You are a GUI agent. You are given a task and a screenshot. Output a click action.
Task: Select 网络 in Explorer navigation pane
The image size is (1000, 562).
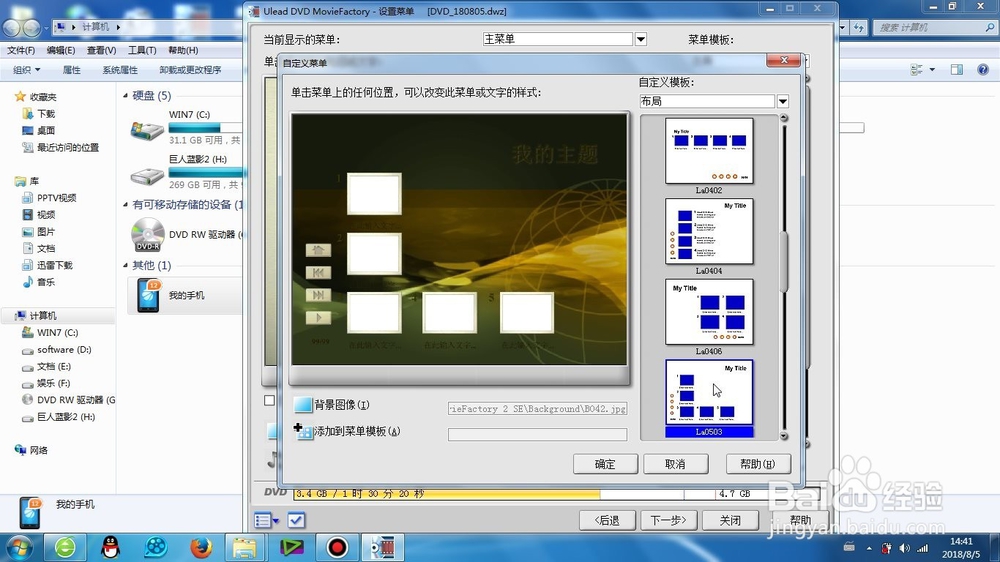[39, 450]
